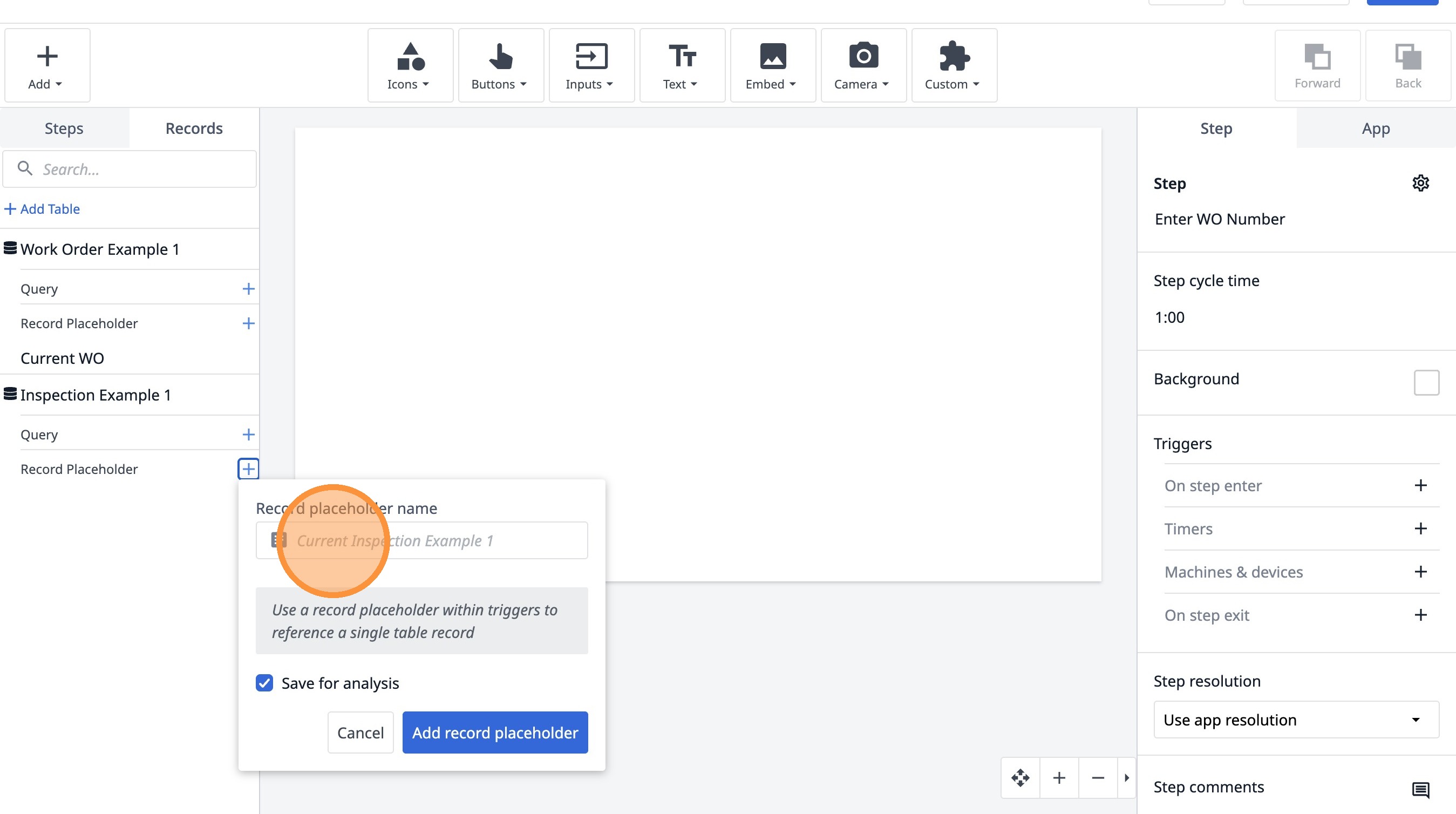Expand the Inputs widget dropdown
This screenshot has width=1456, height=814.
[x=591, y=65]
